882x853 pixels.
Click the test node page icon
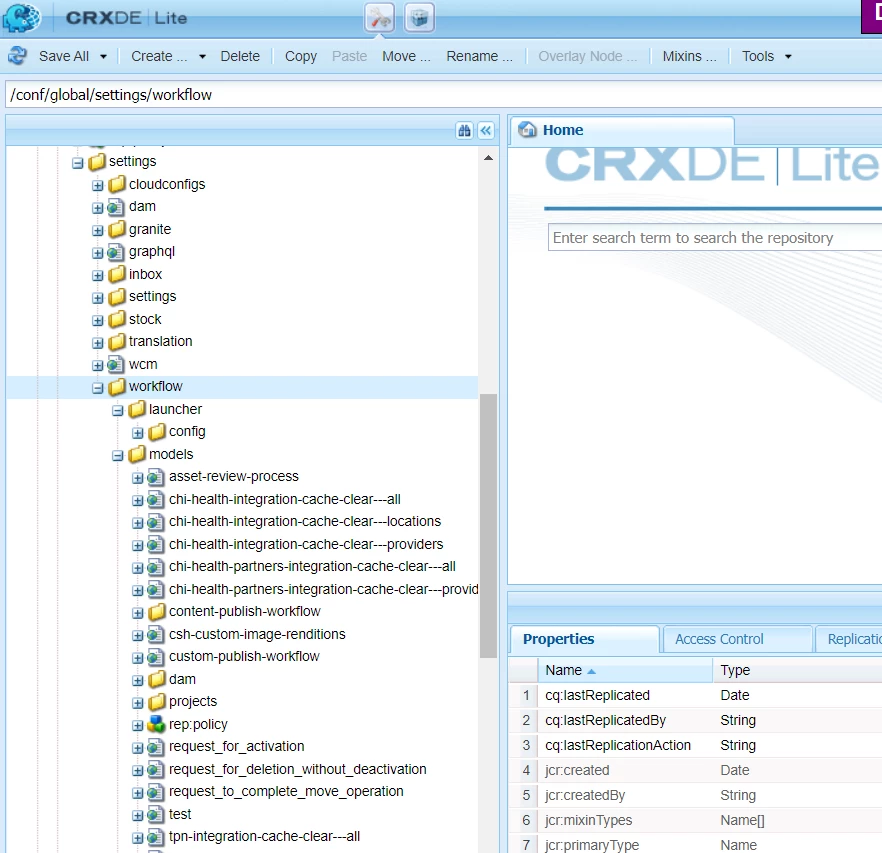[155, 814]
